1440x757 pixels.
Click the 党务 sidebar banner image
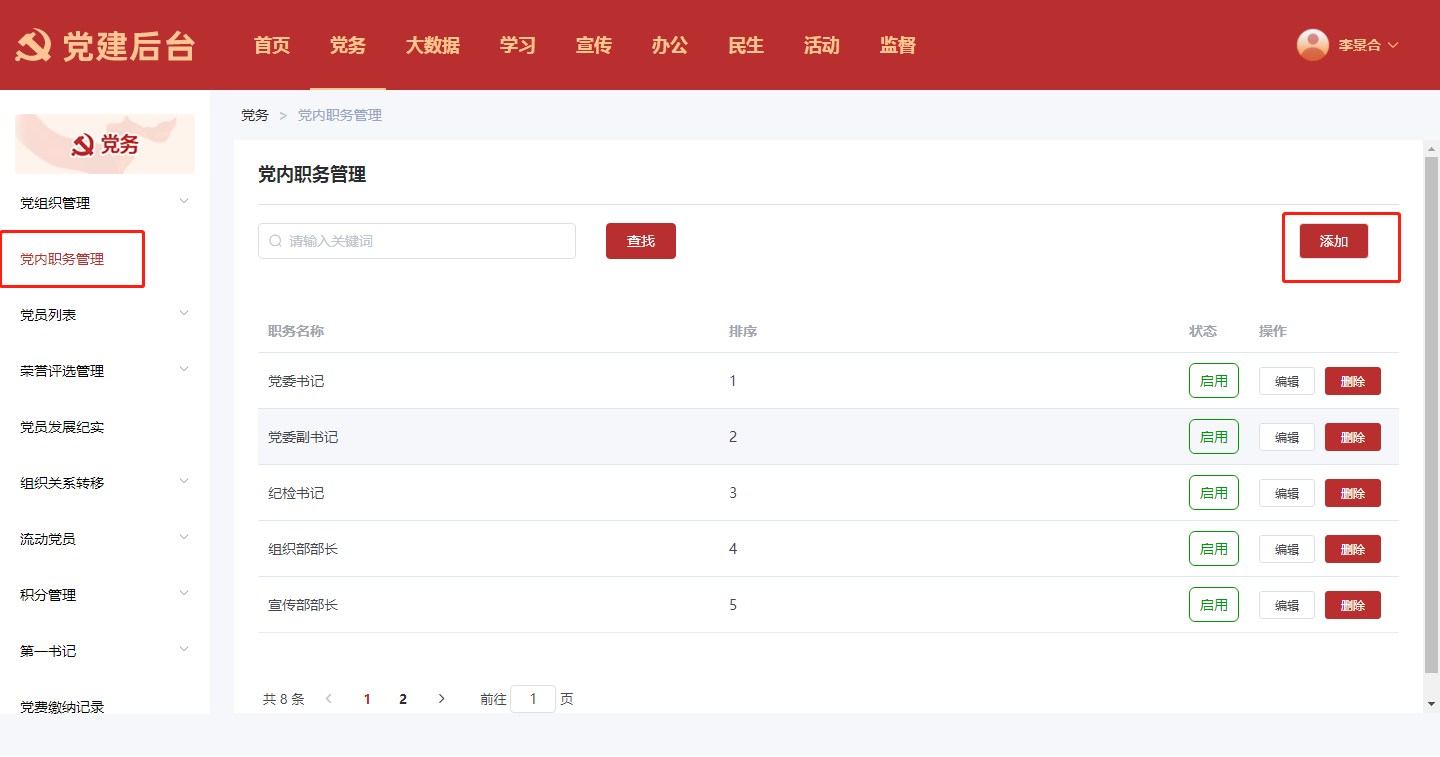(105, 144)
